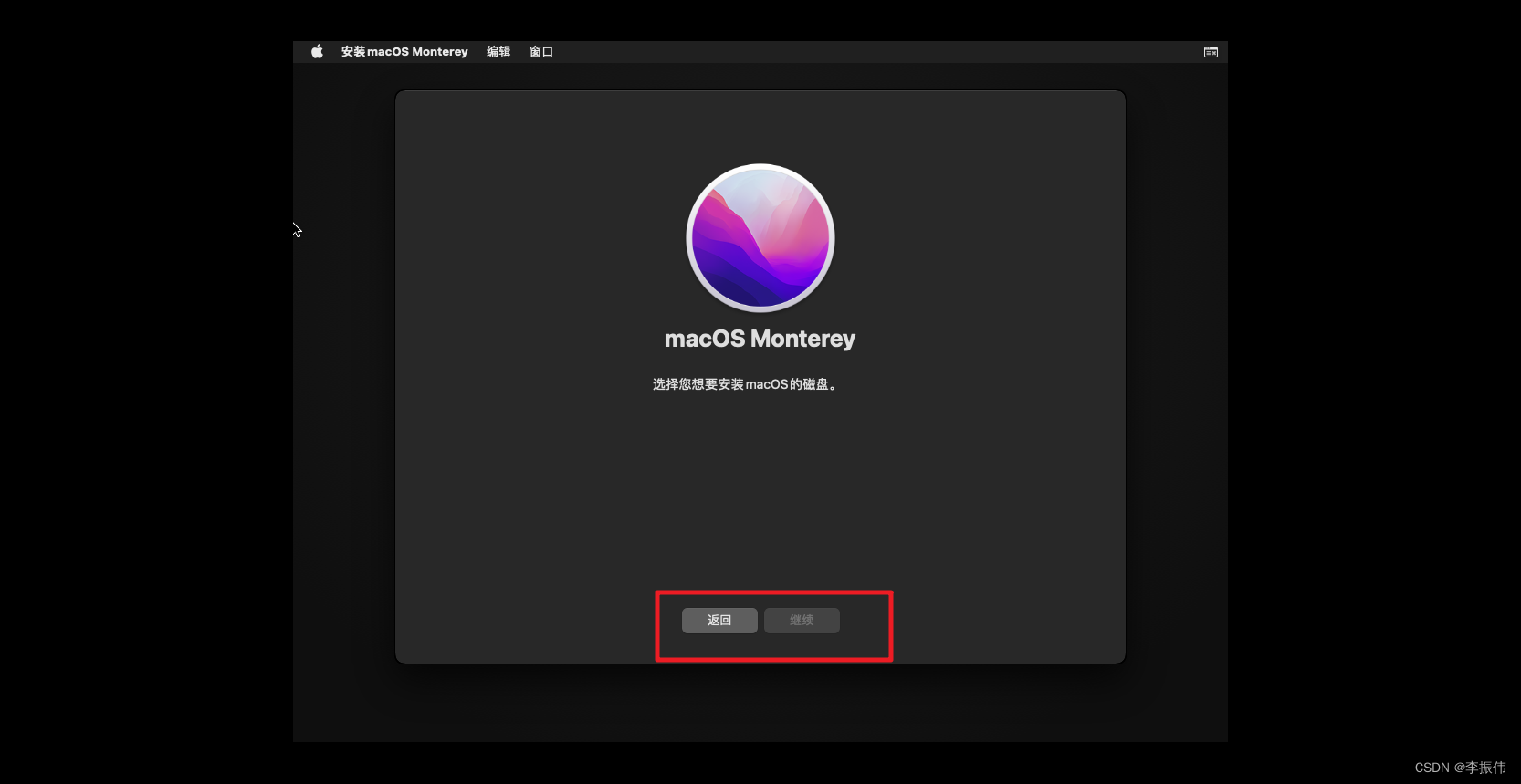Click the macOS Monterey title text

coord(760,340)
